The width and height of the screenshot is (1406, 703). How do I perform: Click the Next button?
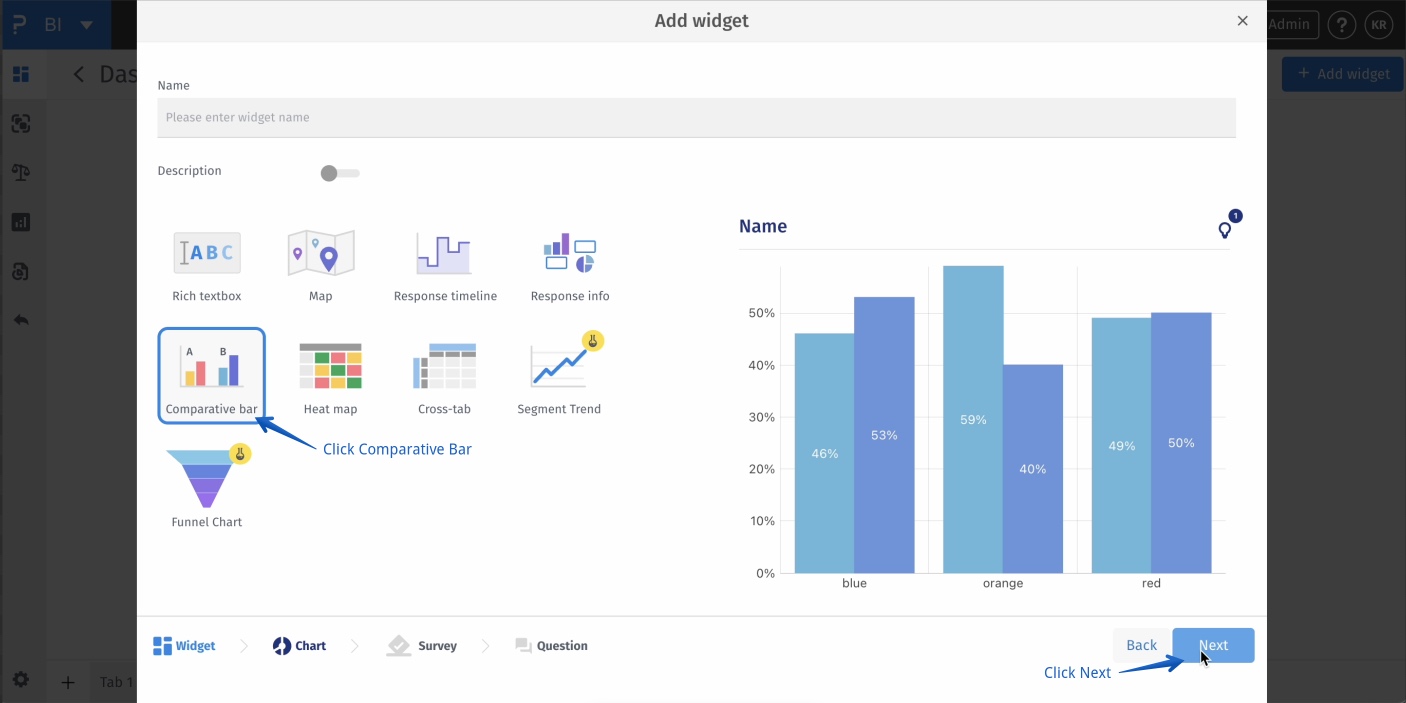point(1213,645)
